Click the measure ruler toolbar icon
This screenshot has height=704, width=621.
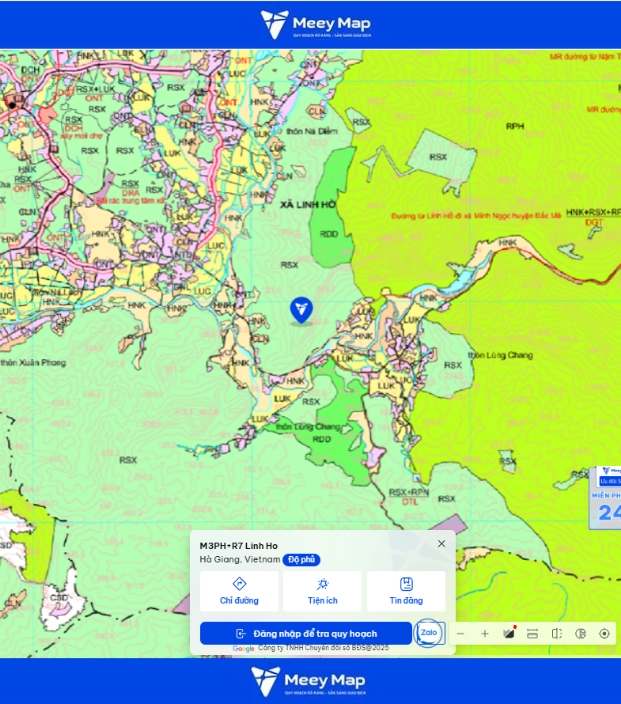point(533,634)
